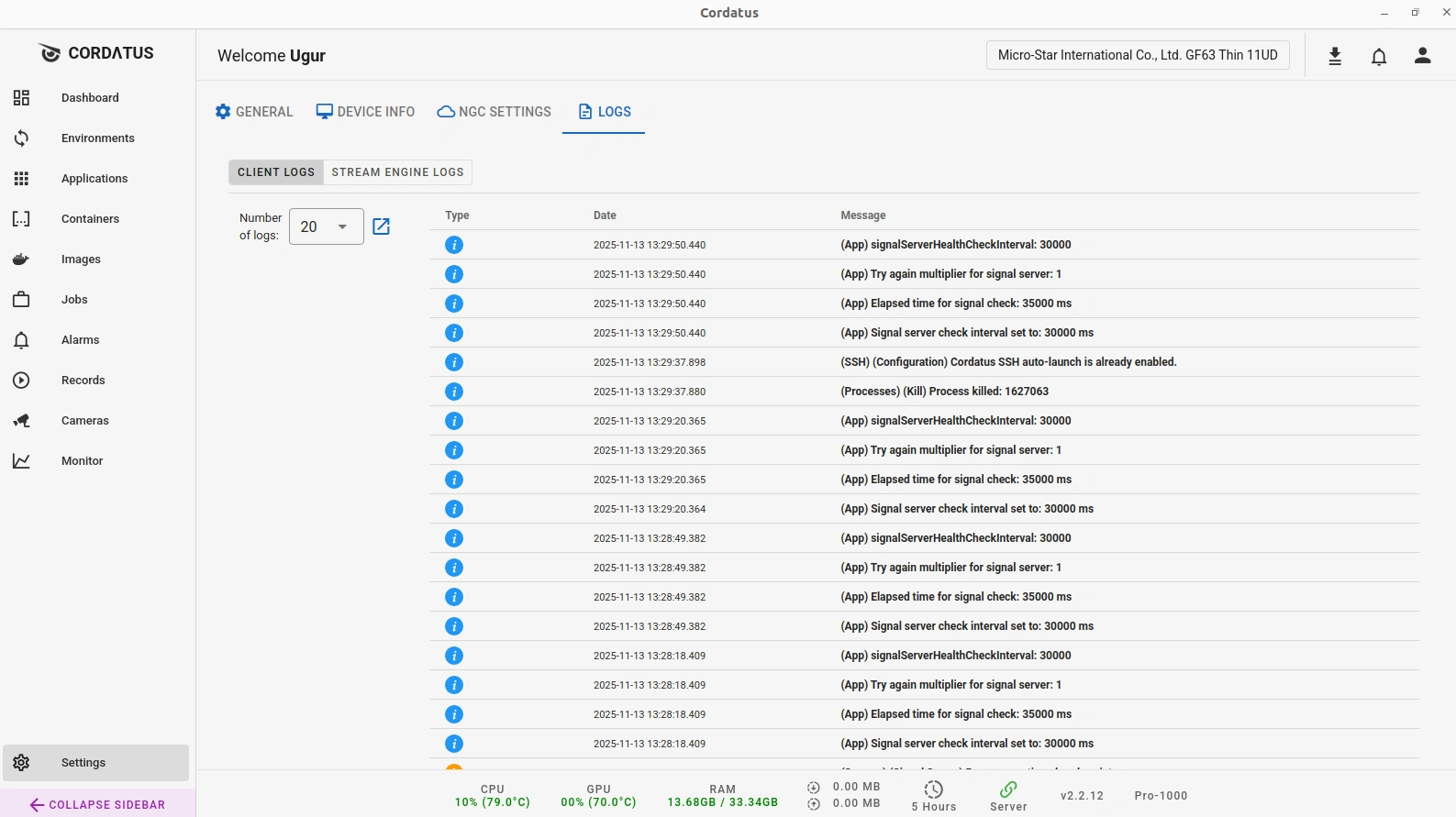This screenshot has width=1456, height=817.
Task: Click the download icon in header
Action: coord(1335,57)
